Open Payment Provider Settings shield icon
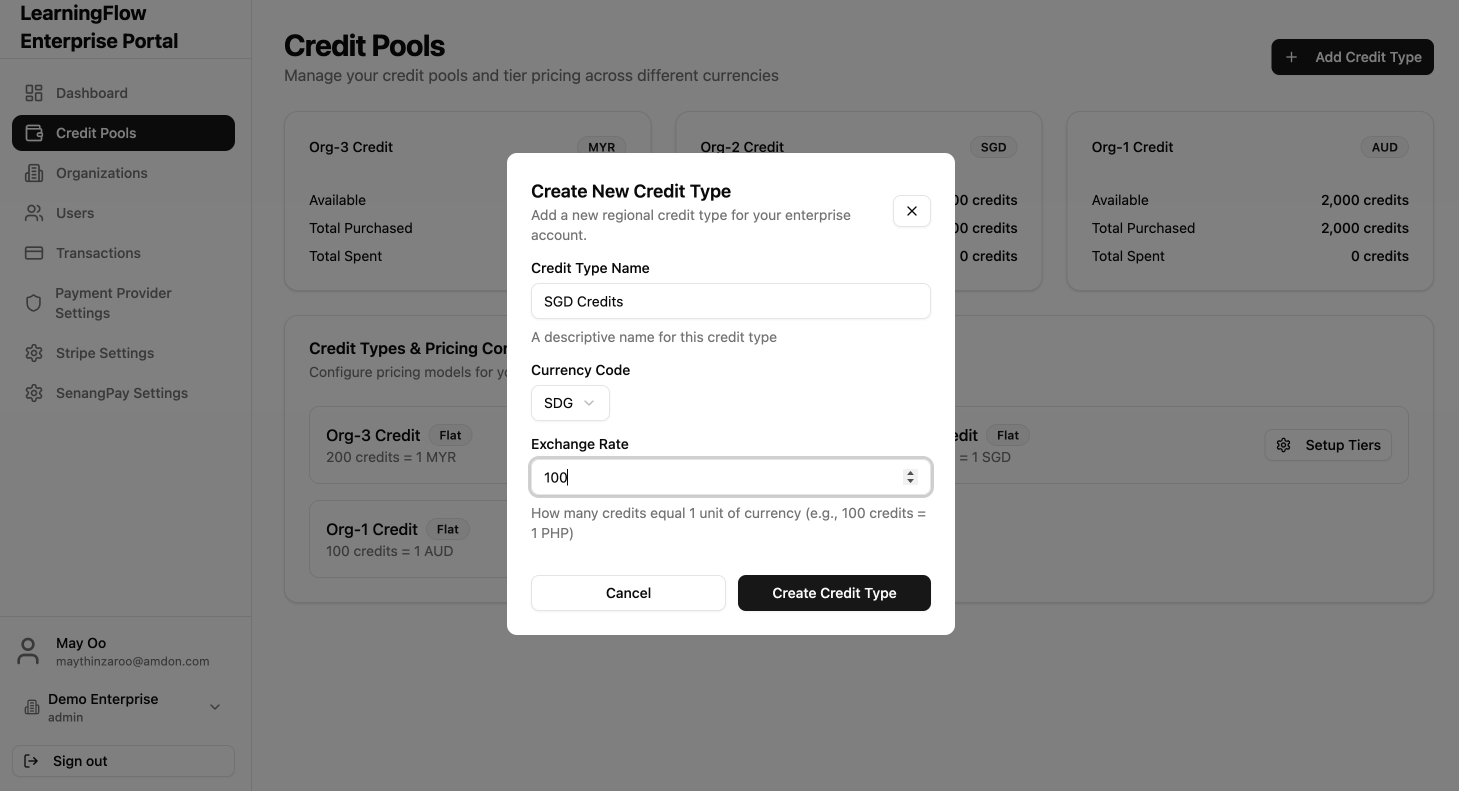This screenshot has width=1459, height=791. (x=34, y=302)
